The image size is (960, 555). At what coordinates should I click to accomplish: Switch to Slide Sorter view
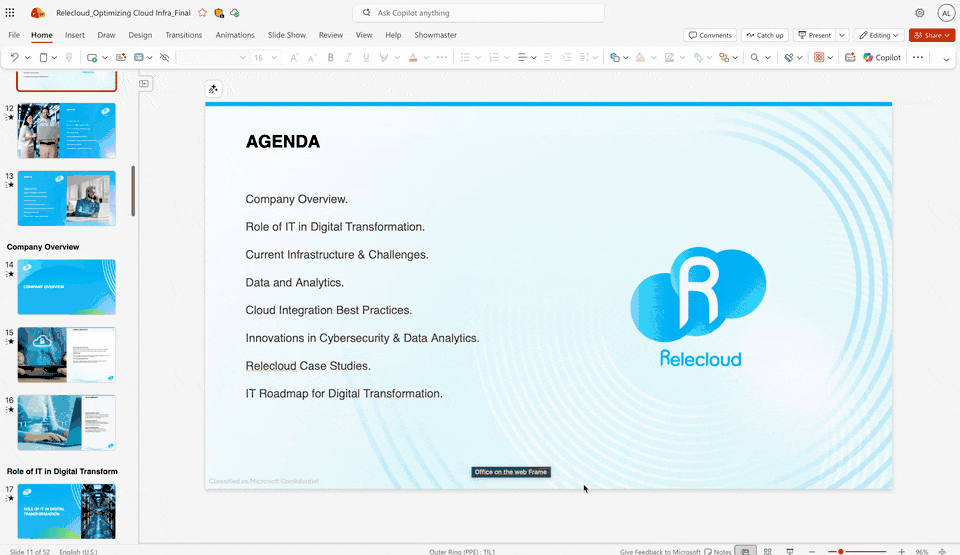pyautogui.click(x=767, y=551)
